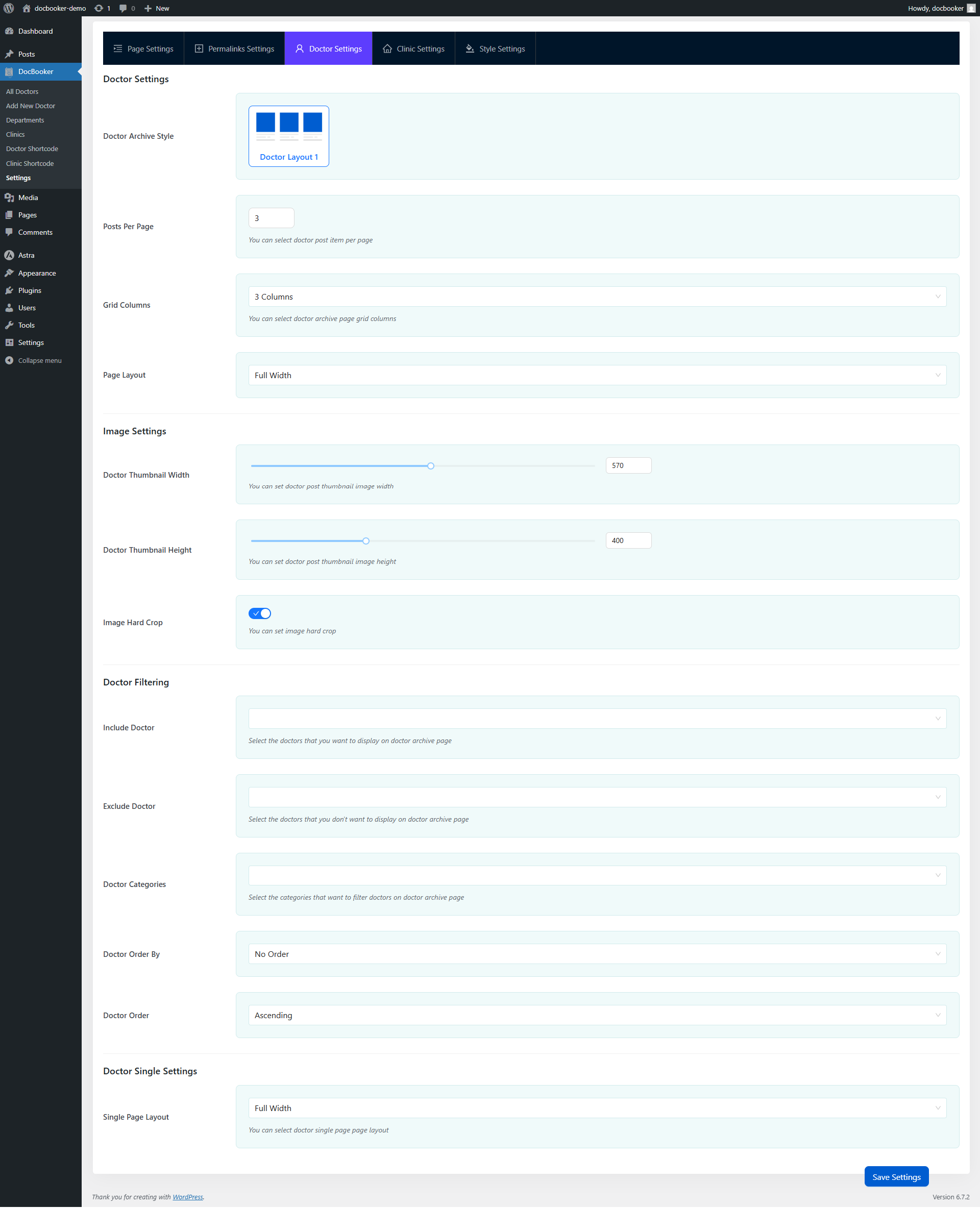Open the Doctor Order By dropdown

coord(597,954)
